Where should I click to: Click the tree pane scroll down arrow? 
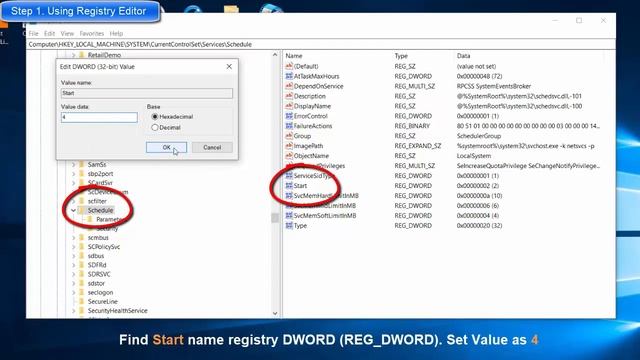275,313
